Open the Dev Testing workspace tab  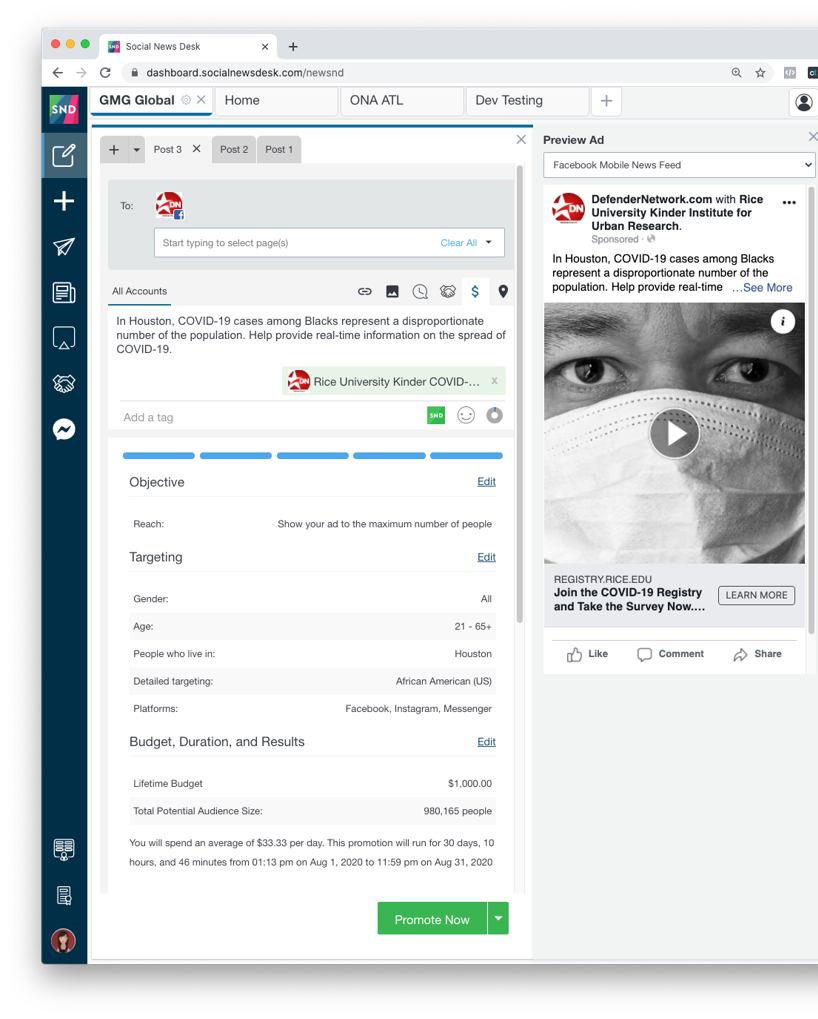click(x=528, y=101)
